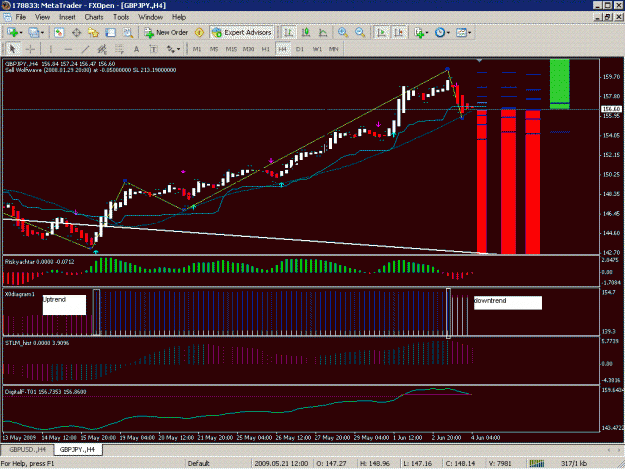Select the Horizontal Line drawing tool

[68, 49]
